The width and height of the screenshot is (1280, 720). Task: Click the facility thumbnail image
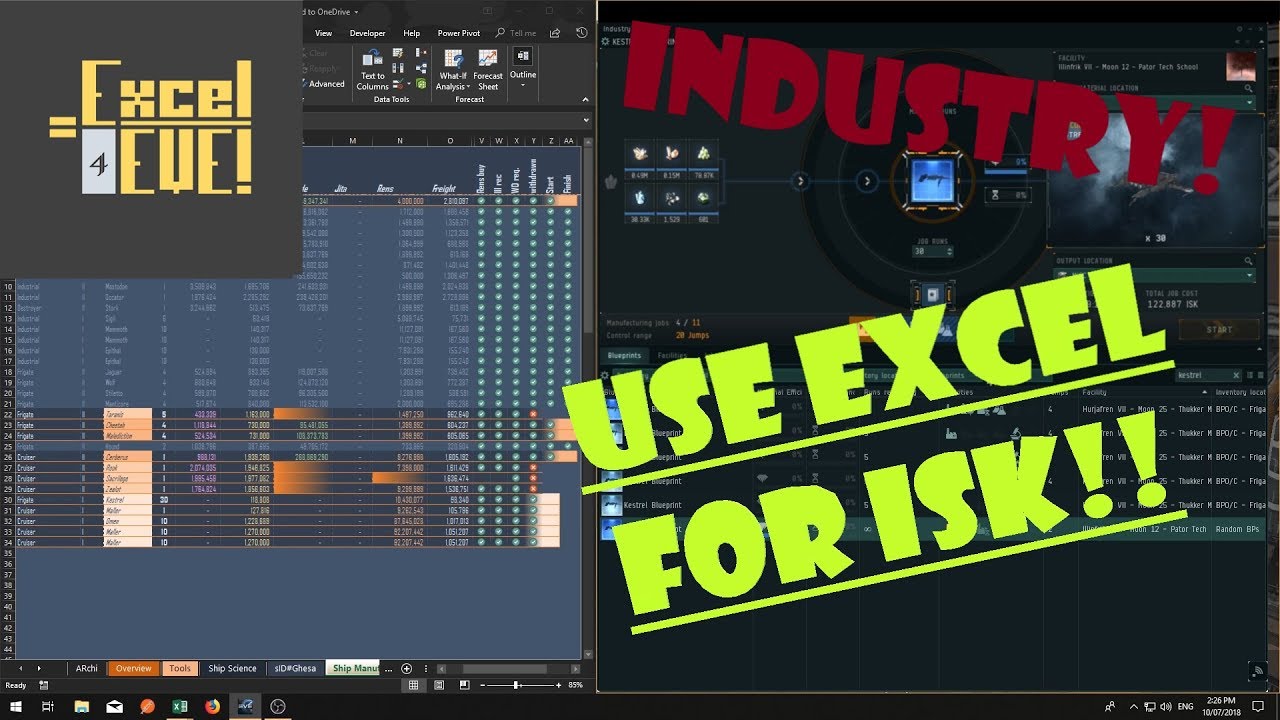[x=1240, y=67]
